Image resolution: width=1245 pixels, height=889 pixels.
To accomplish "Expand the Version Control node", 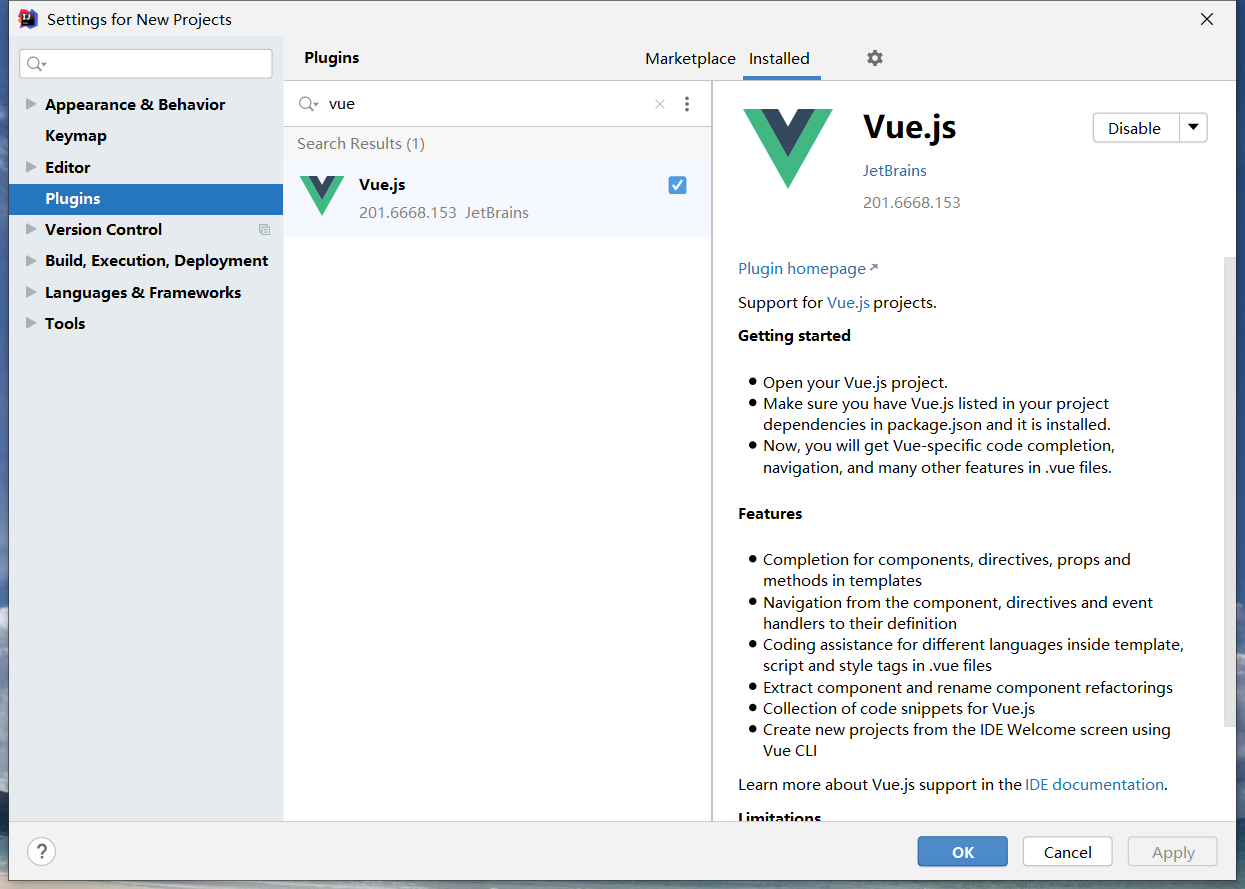I will tap(31, 229).
